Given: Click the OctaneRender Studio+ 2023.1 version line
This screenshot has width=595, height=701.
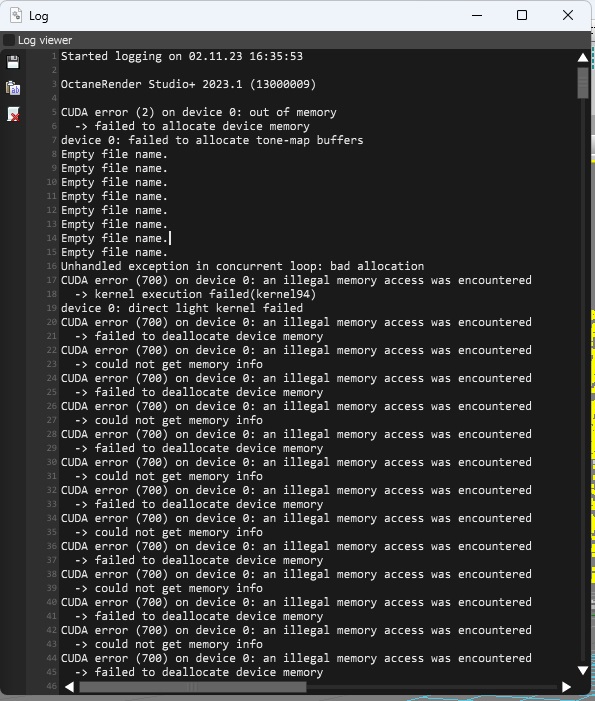Looking at the screenshot, I should coord(188,84).
